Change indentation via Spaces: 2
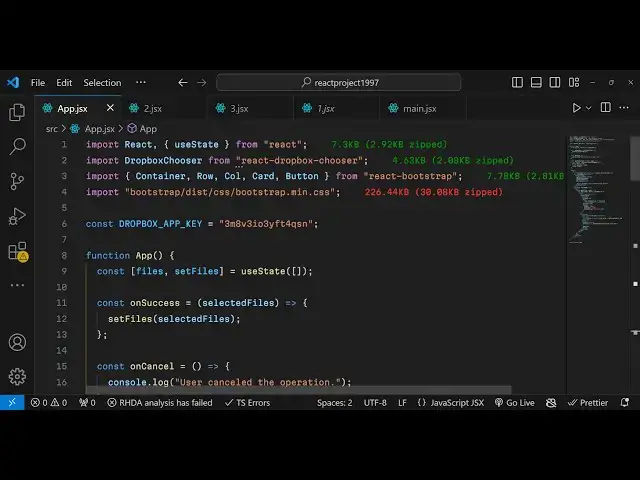The image size is (640, 480). 335,402
